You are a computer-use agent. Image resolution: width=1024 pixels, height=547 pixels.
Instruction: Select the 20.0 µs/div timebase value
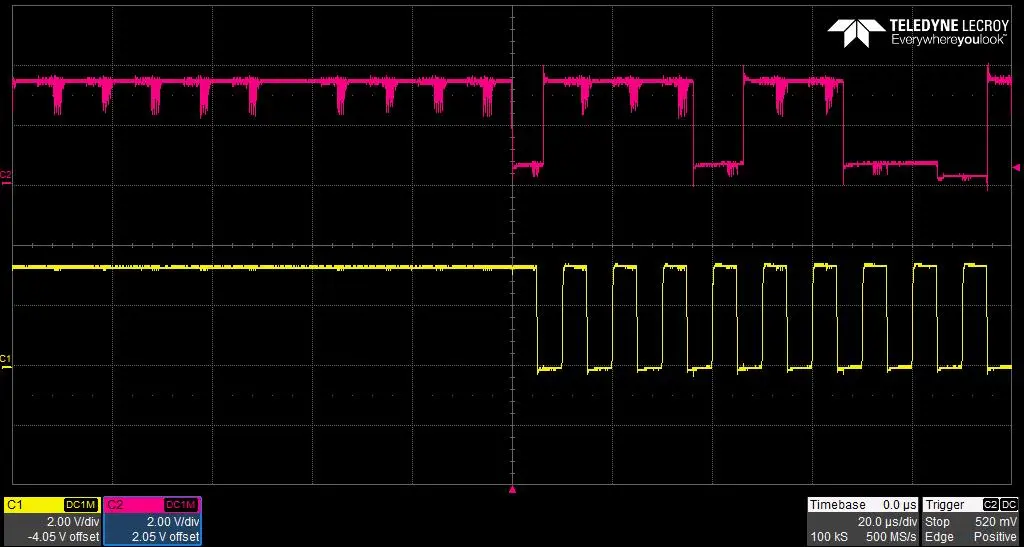(888, 522)
